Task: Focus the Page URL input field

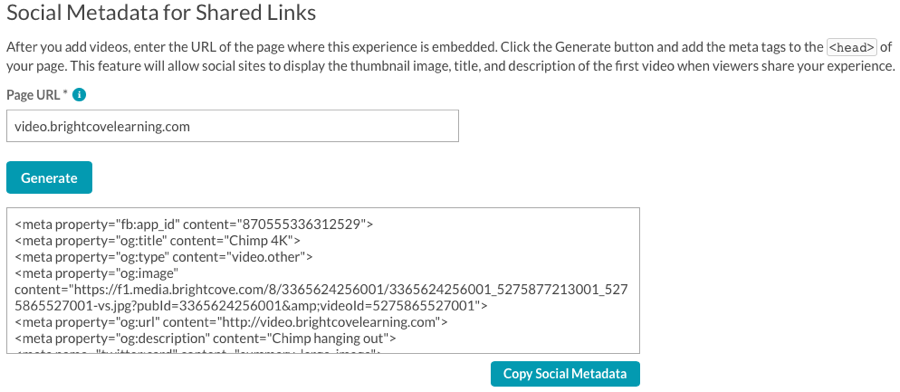Action: pos(232,126)
